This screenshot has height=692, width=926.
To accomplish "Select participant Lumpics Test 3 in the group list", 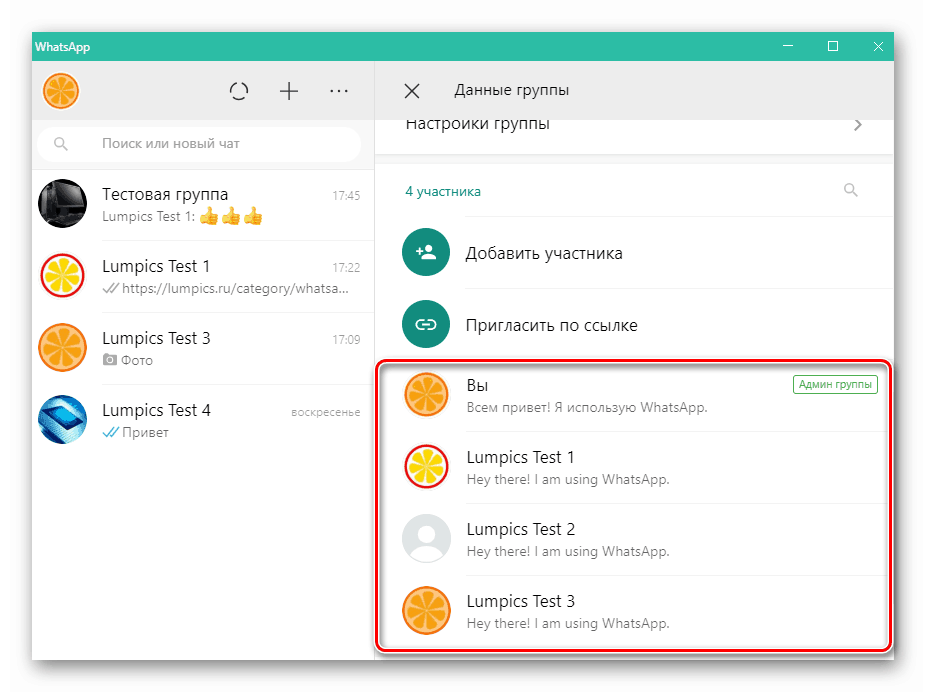I will 634,611.
